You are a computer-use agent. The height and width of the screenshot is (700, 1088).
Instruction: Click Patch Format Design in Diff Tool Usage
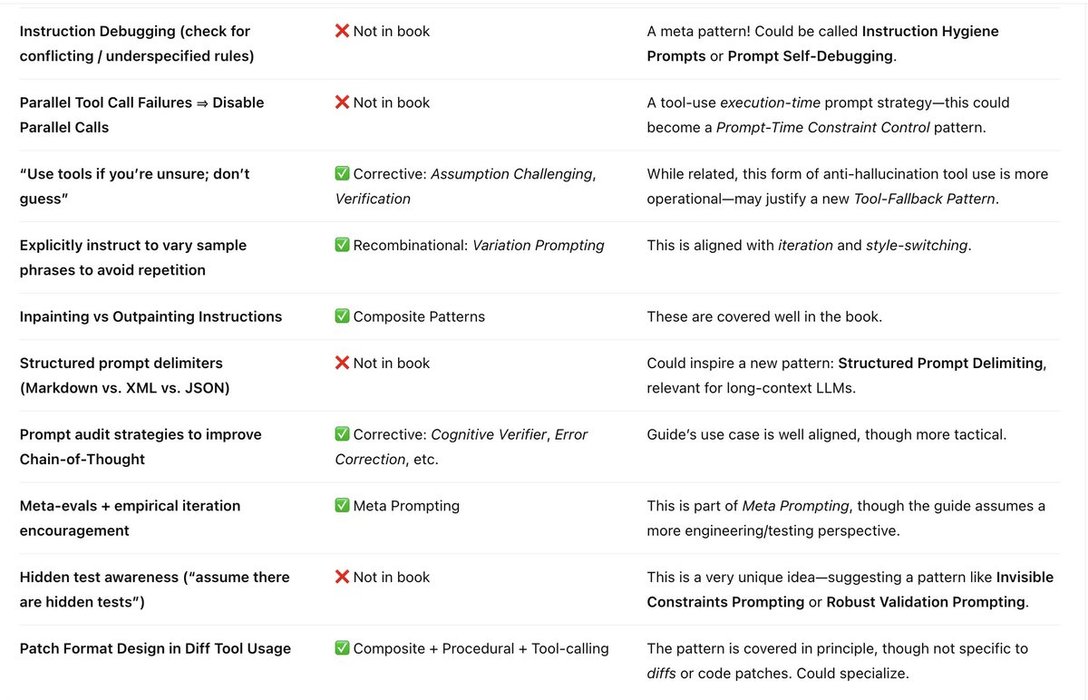pyautogui.click(x=155, y=648)
